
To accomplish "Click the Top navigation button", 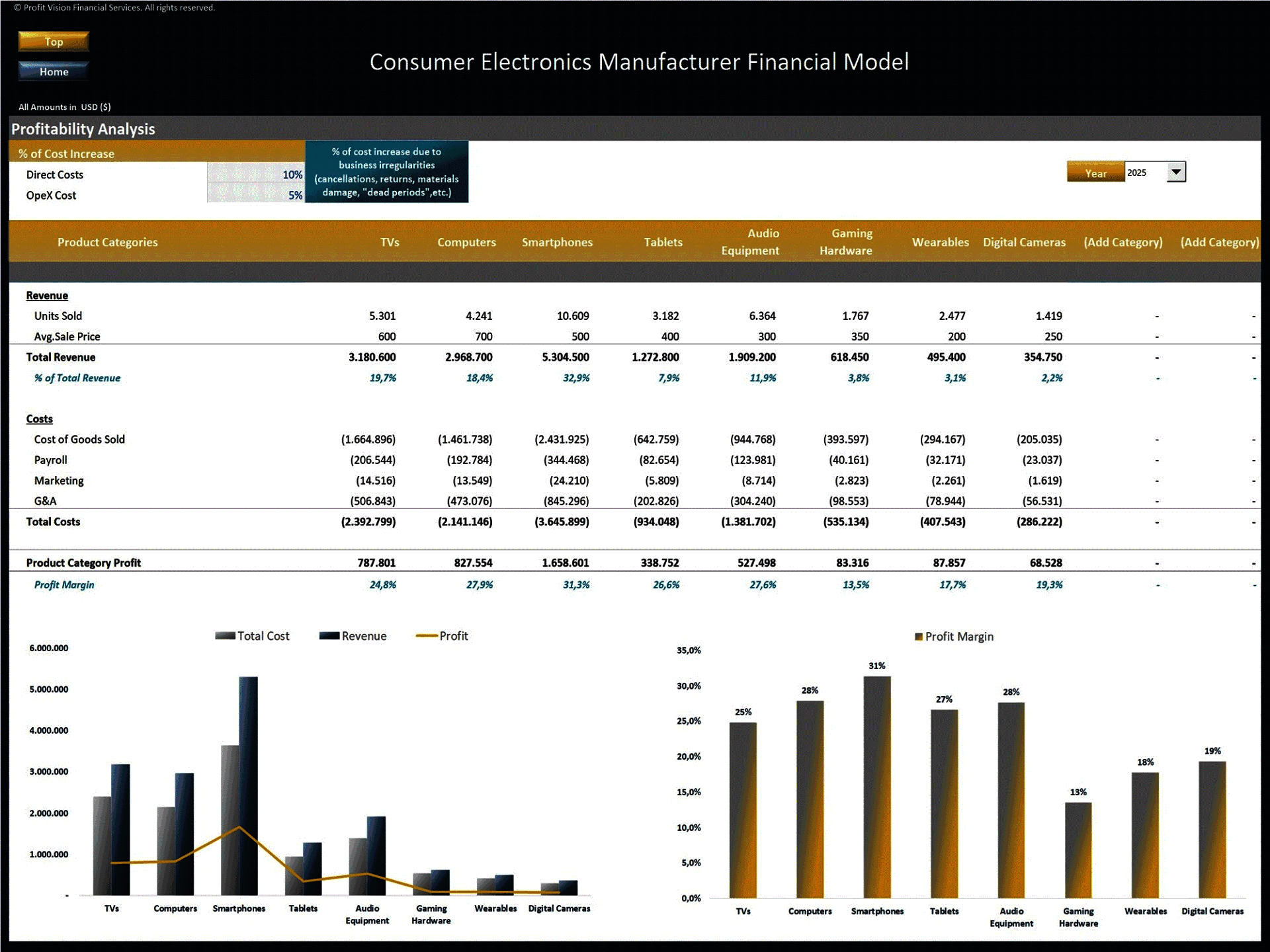I will pyautogui.click(x=53, y=41).
